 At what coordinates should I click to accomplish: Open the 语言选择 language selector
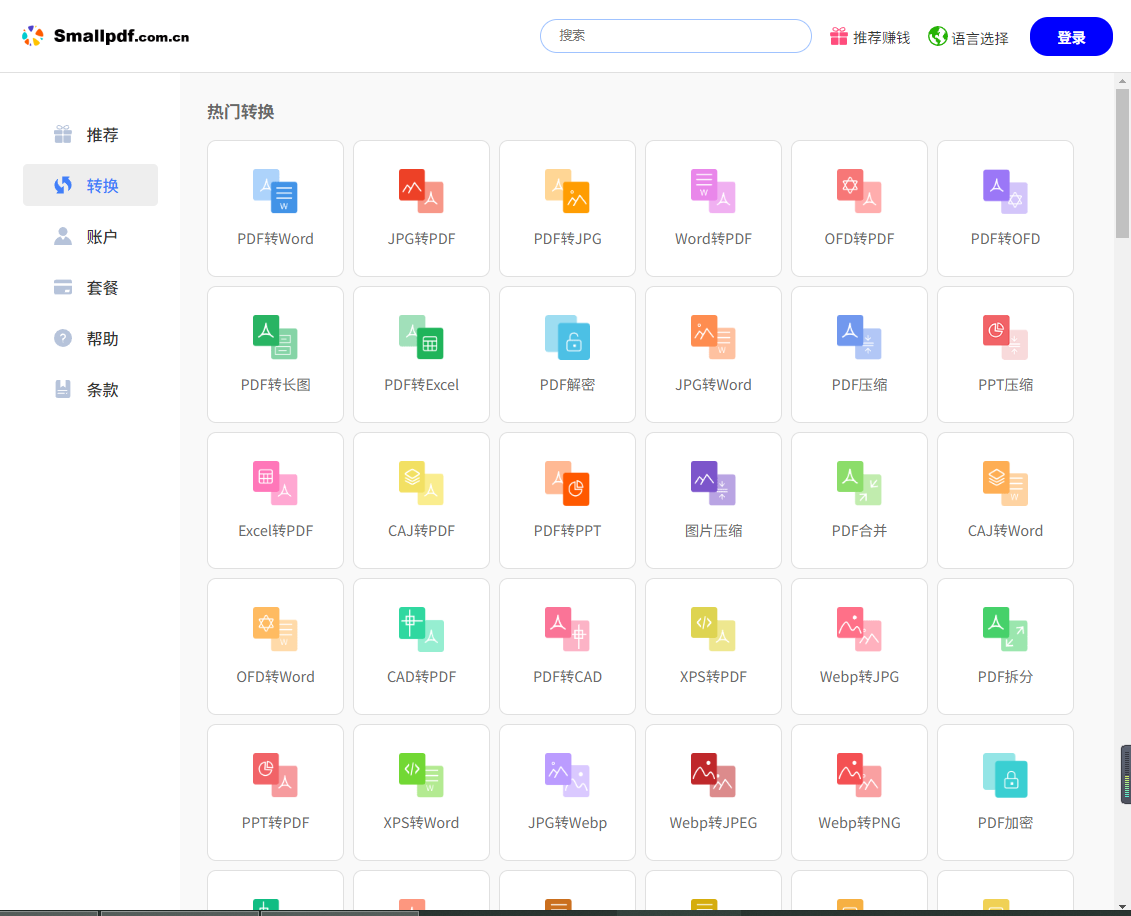[968, 37]
